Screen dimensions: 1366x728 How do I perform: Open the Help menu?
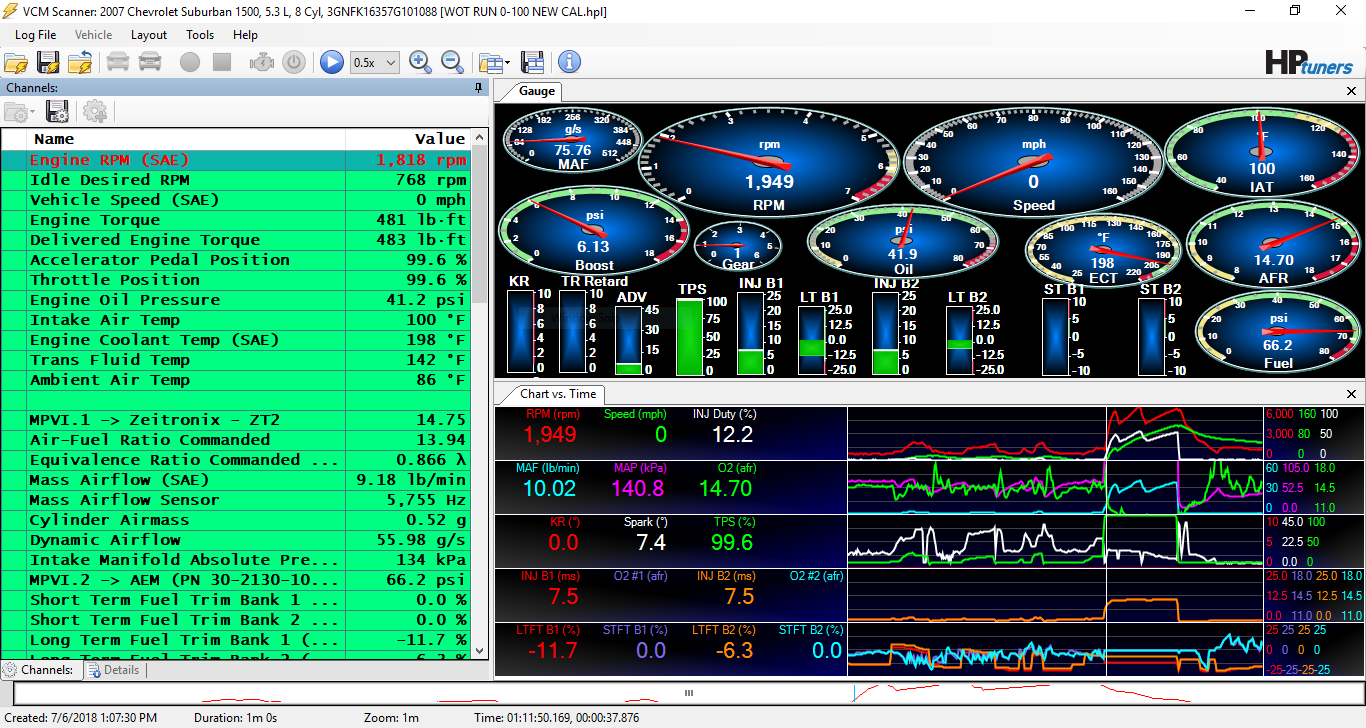246,34
